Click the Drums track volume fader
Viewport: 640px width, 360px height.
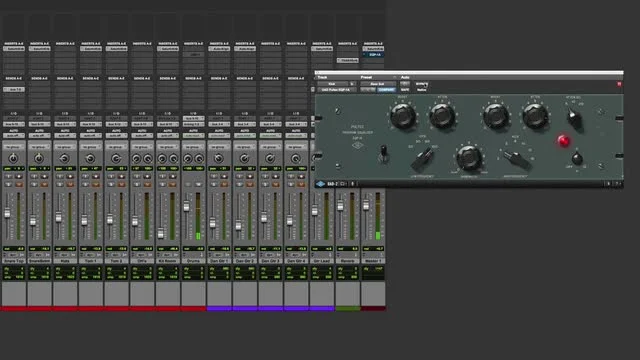187,207
